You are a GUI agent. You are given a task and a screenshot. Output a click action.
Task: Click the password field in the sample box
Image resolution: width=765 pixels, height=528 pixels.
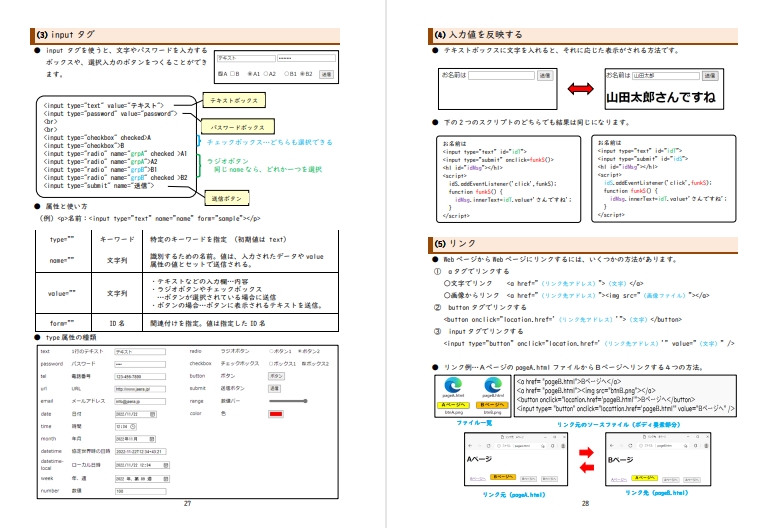[x=306, y=58]
